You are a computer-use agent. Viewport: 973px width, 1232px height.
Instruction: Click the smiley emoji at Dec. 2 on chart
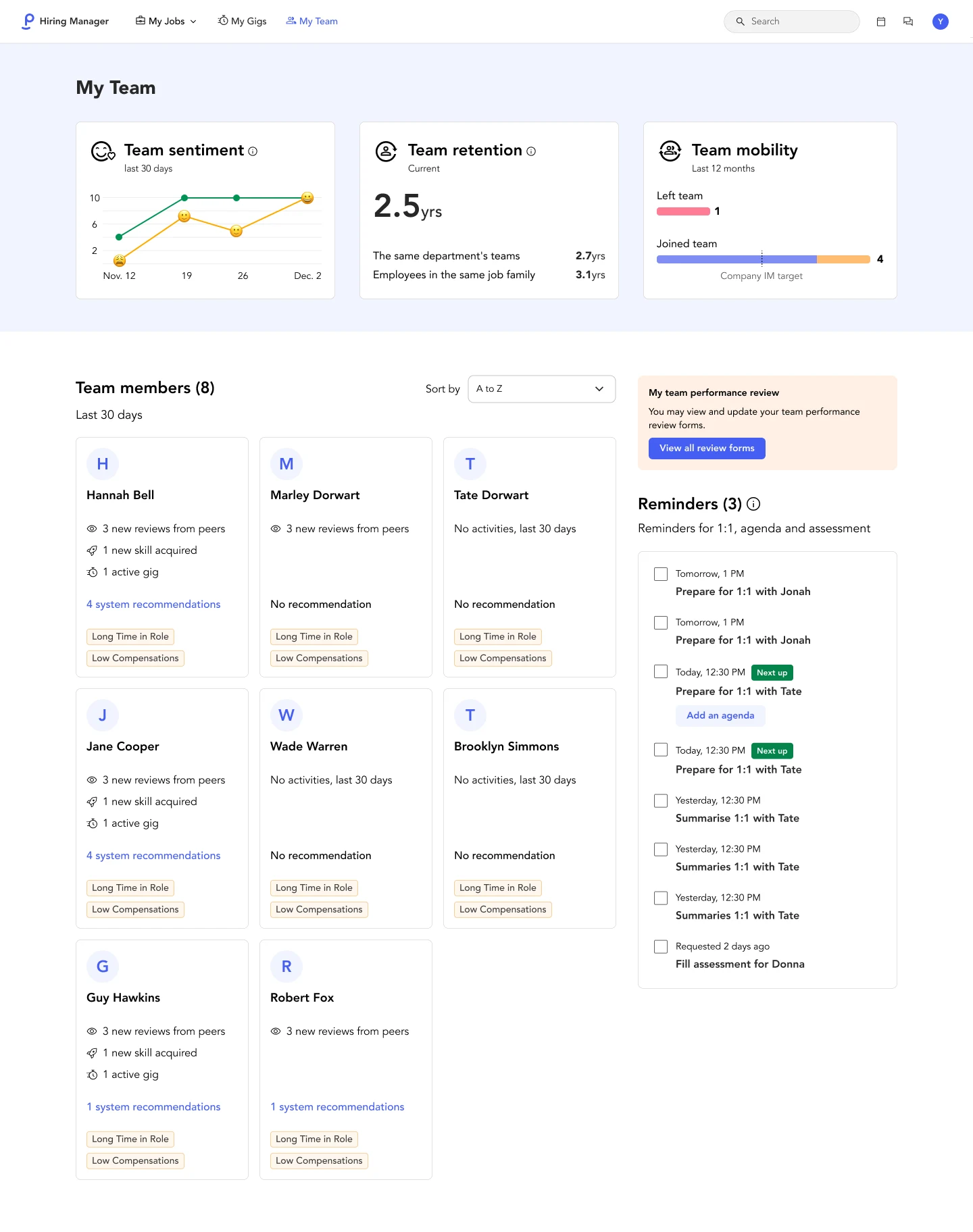point(307,198)
